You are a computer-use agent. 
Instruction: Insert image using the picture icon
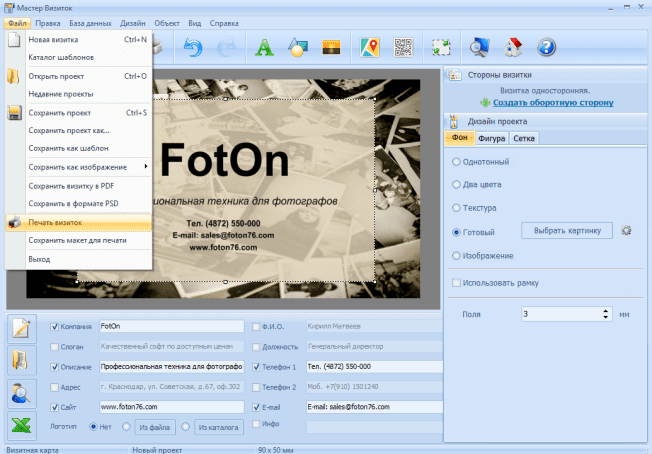(x=331, y=47)
